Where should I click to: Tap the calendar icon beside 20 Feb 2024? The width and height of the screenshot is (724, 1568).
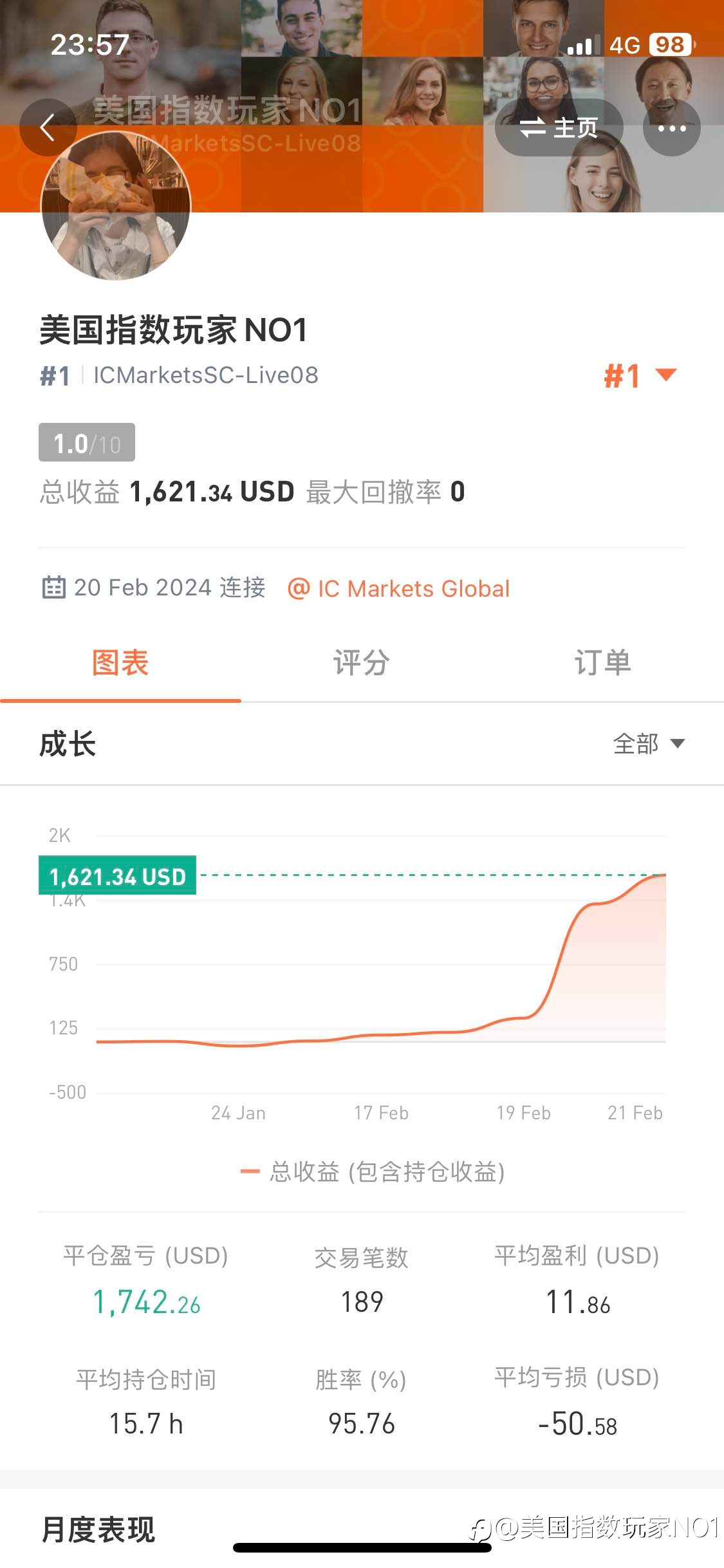pos(53,588)
